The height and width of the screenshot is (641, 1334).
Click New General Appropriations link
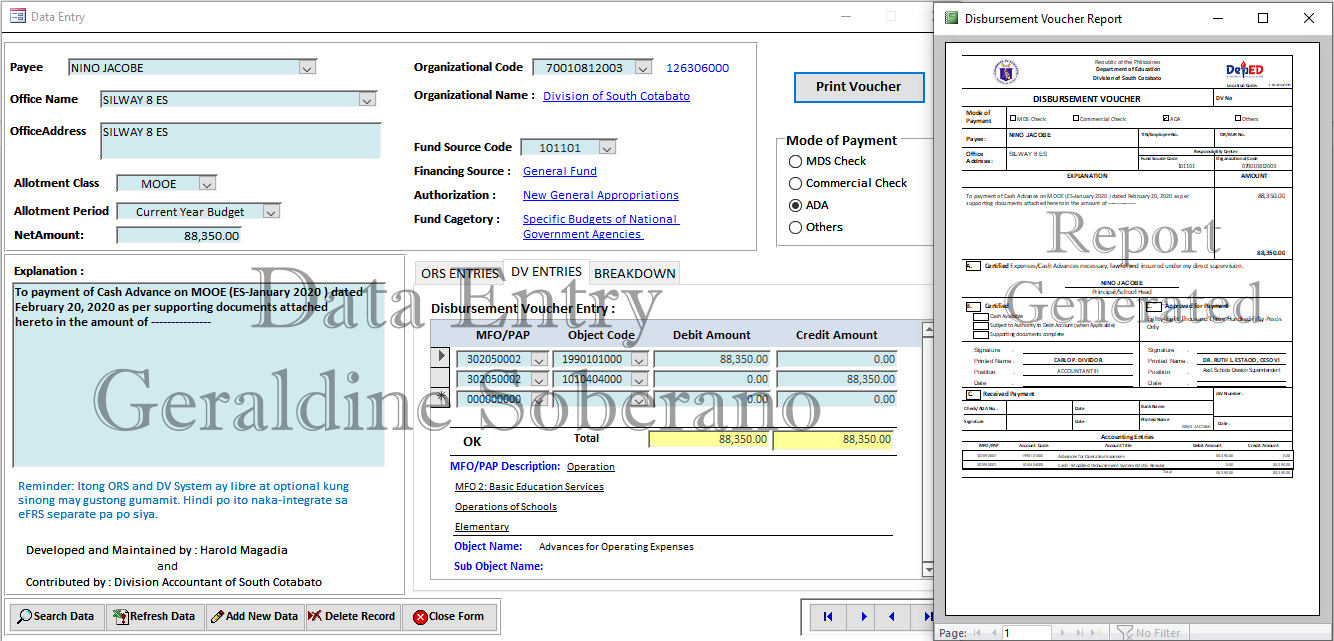click(601, 195)
